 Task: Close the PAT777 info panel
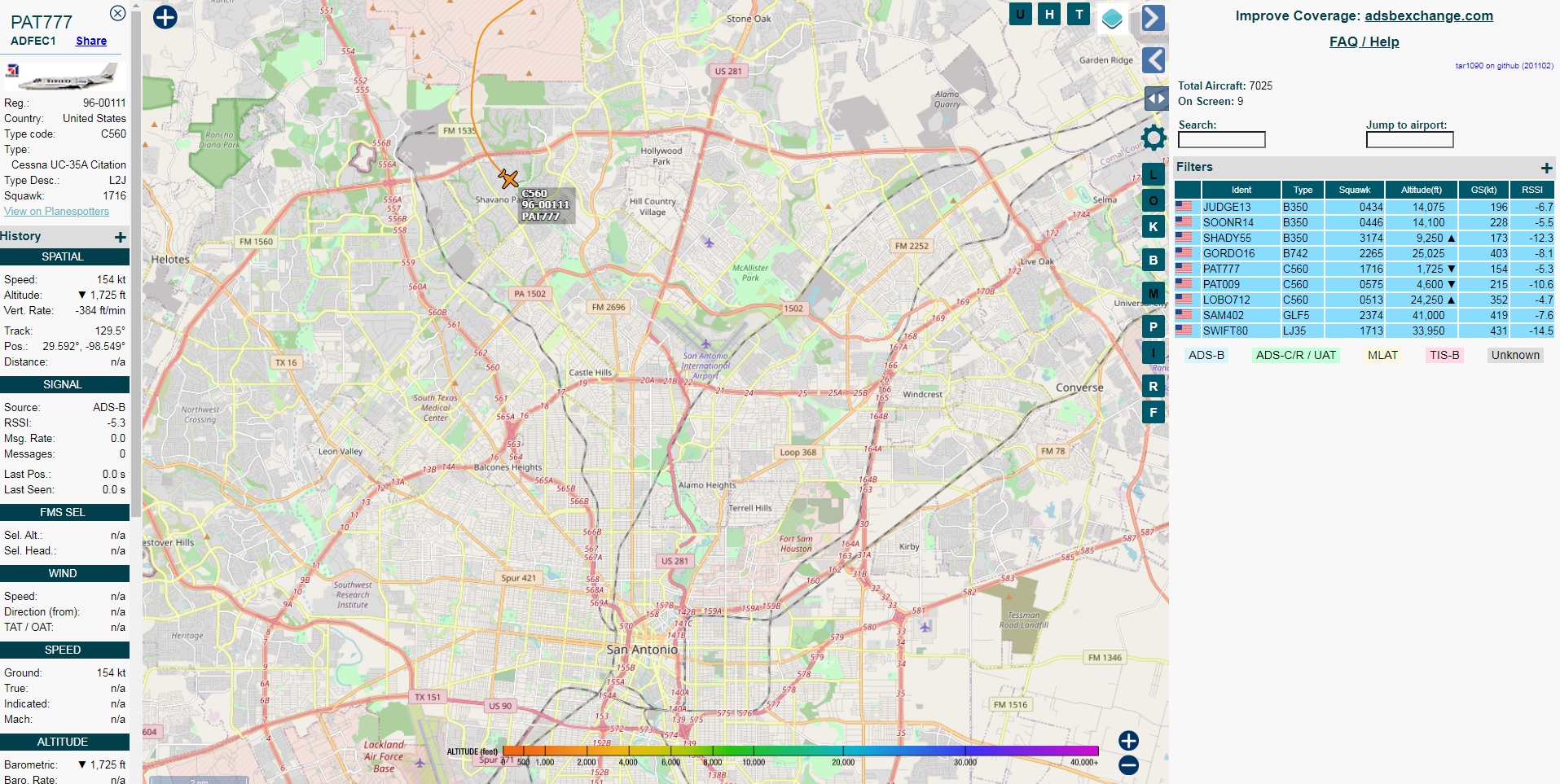pyautogui.click(x=117, y=13)
